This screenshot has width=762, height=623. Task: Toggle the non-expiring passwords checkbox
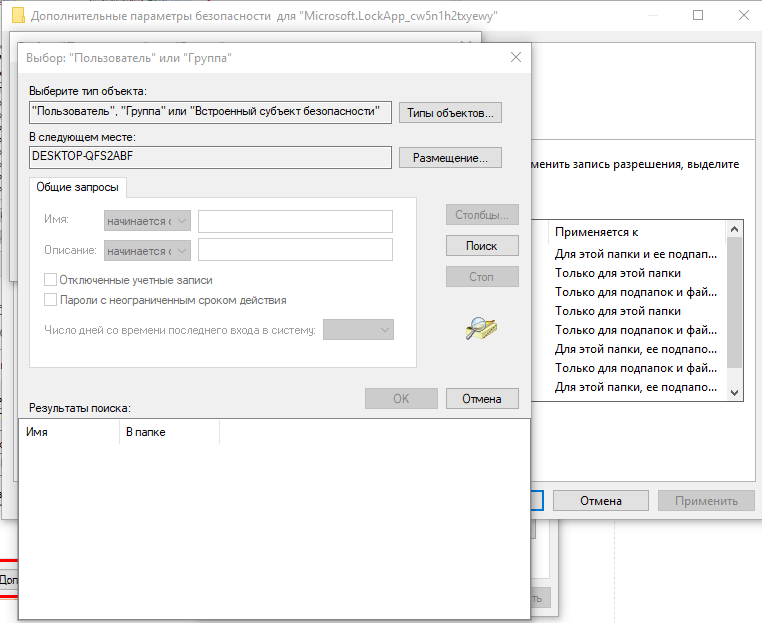[51, 299]
